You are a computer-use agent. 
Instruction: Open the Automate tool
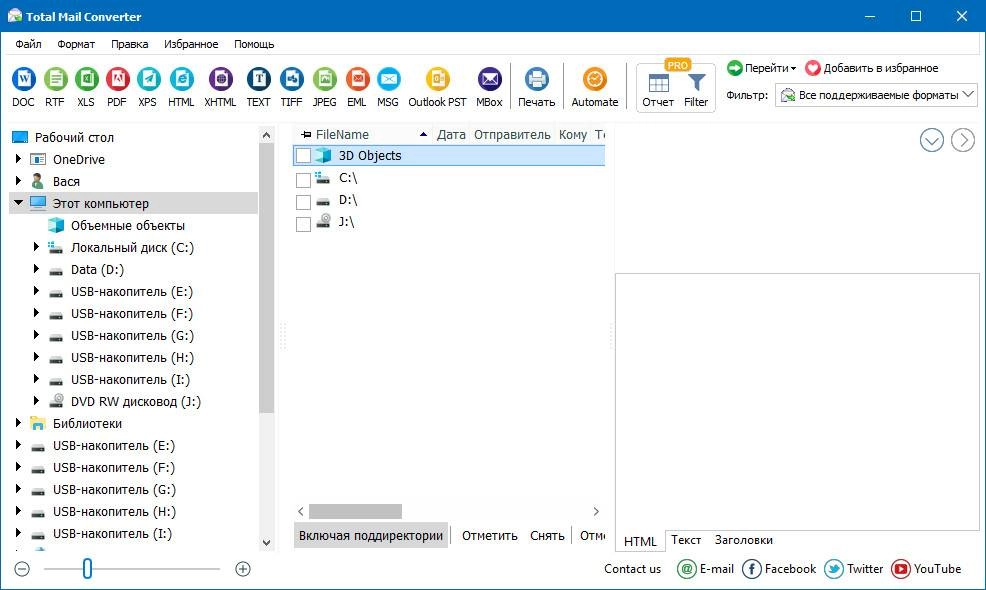(594, 87)
